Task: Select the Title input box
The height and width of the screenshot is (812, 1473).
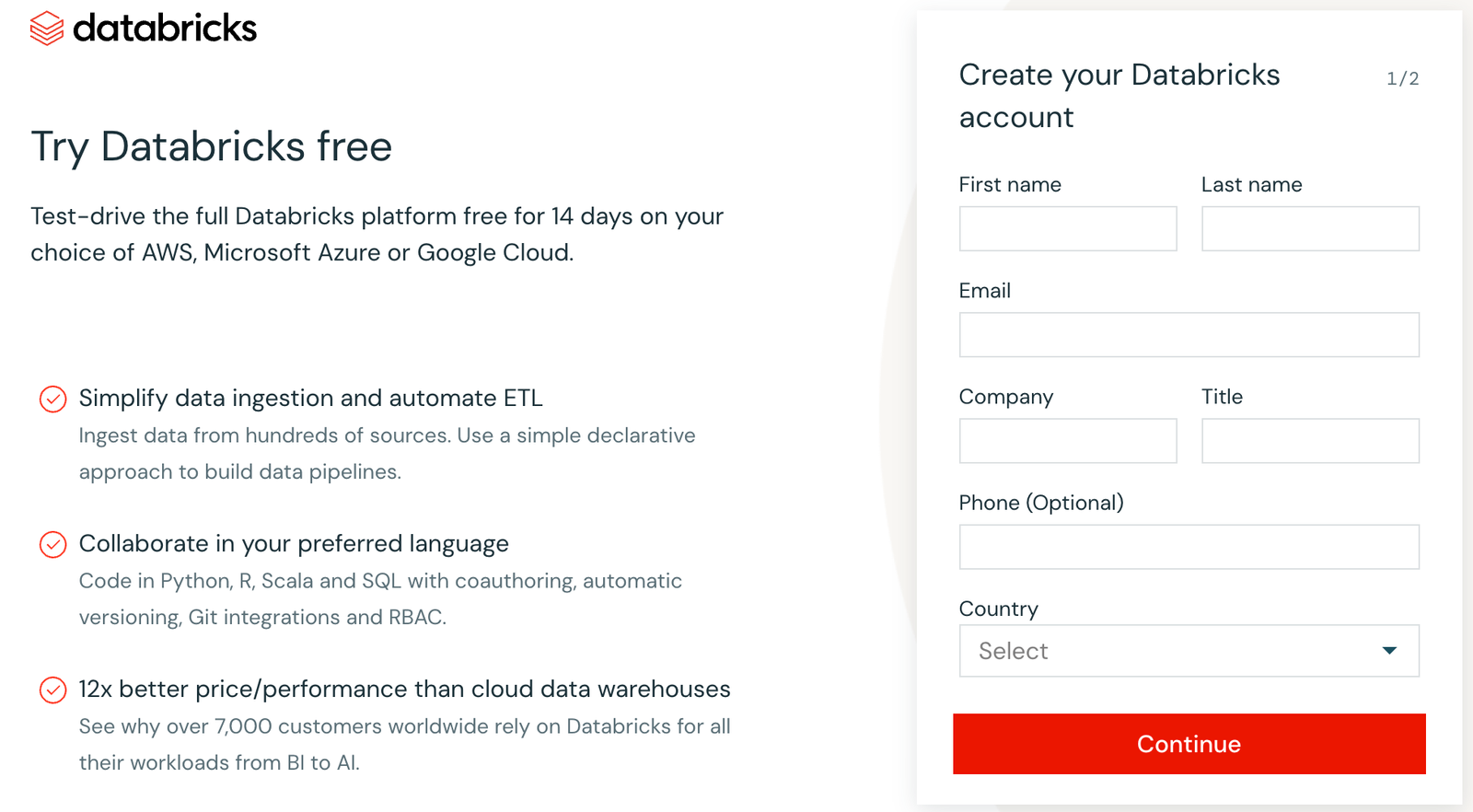Action: click(1309, 441)
